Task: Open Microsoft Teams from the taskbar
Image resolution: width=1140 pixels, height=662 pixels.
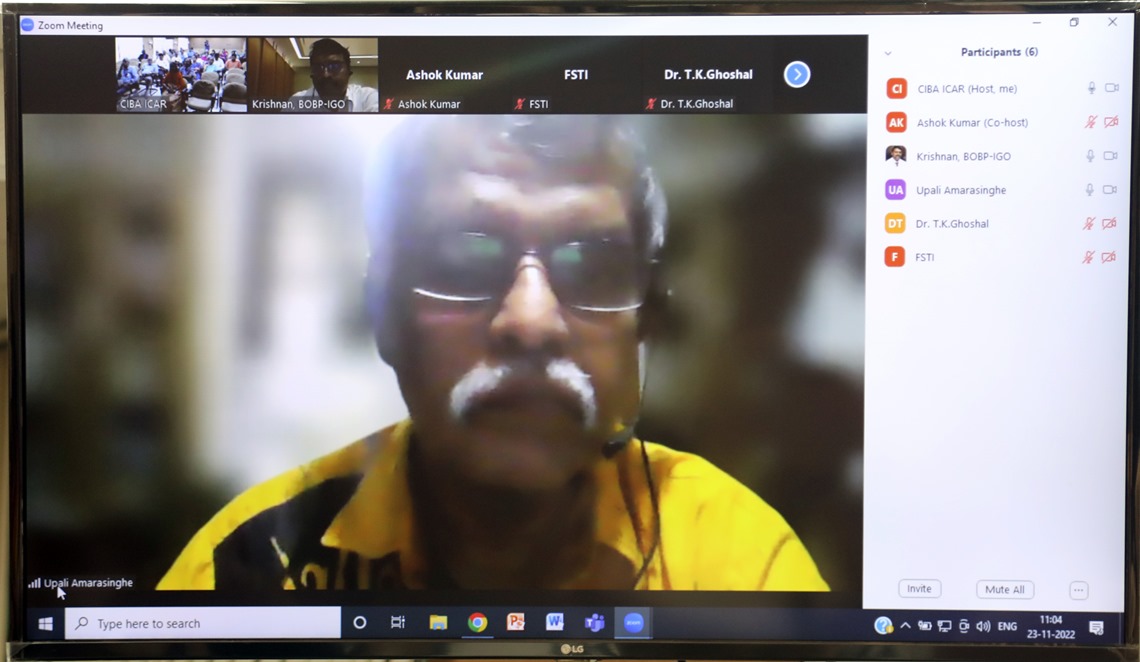Action: (595, 623)
